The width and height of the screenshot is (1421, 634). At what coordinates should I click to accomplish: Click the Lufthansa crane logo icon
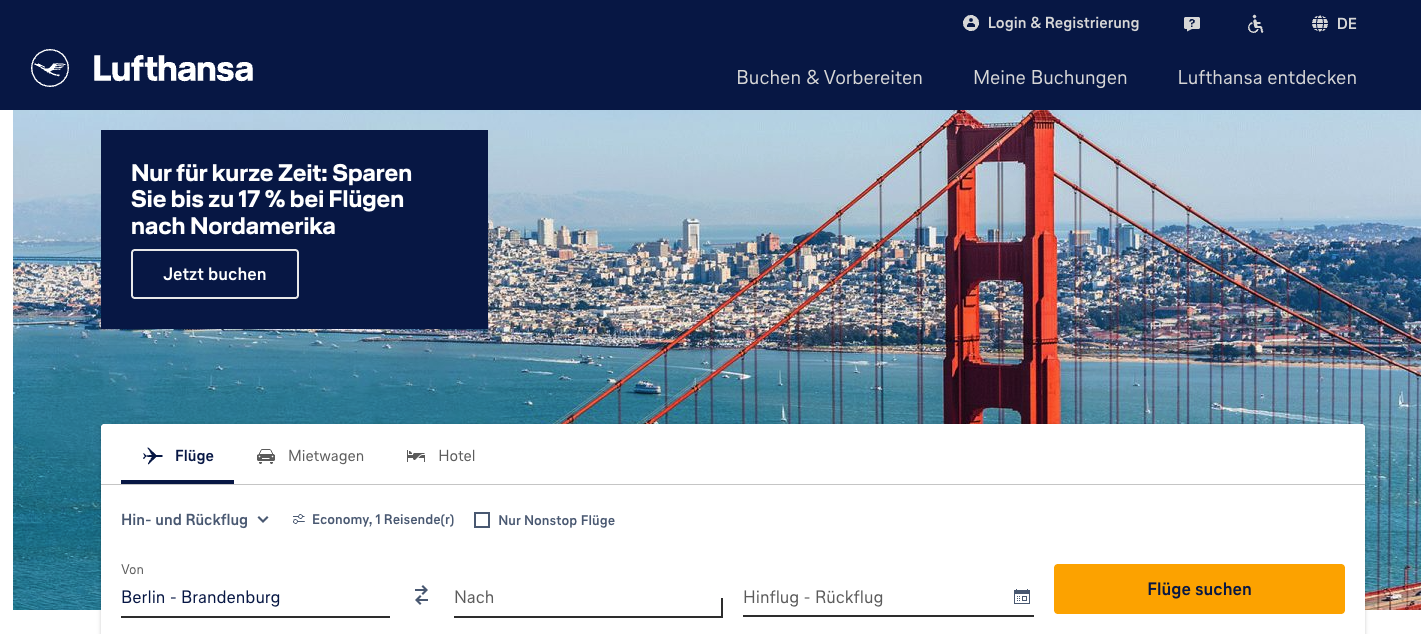tap(50, 69)
